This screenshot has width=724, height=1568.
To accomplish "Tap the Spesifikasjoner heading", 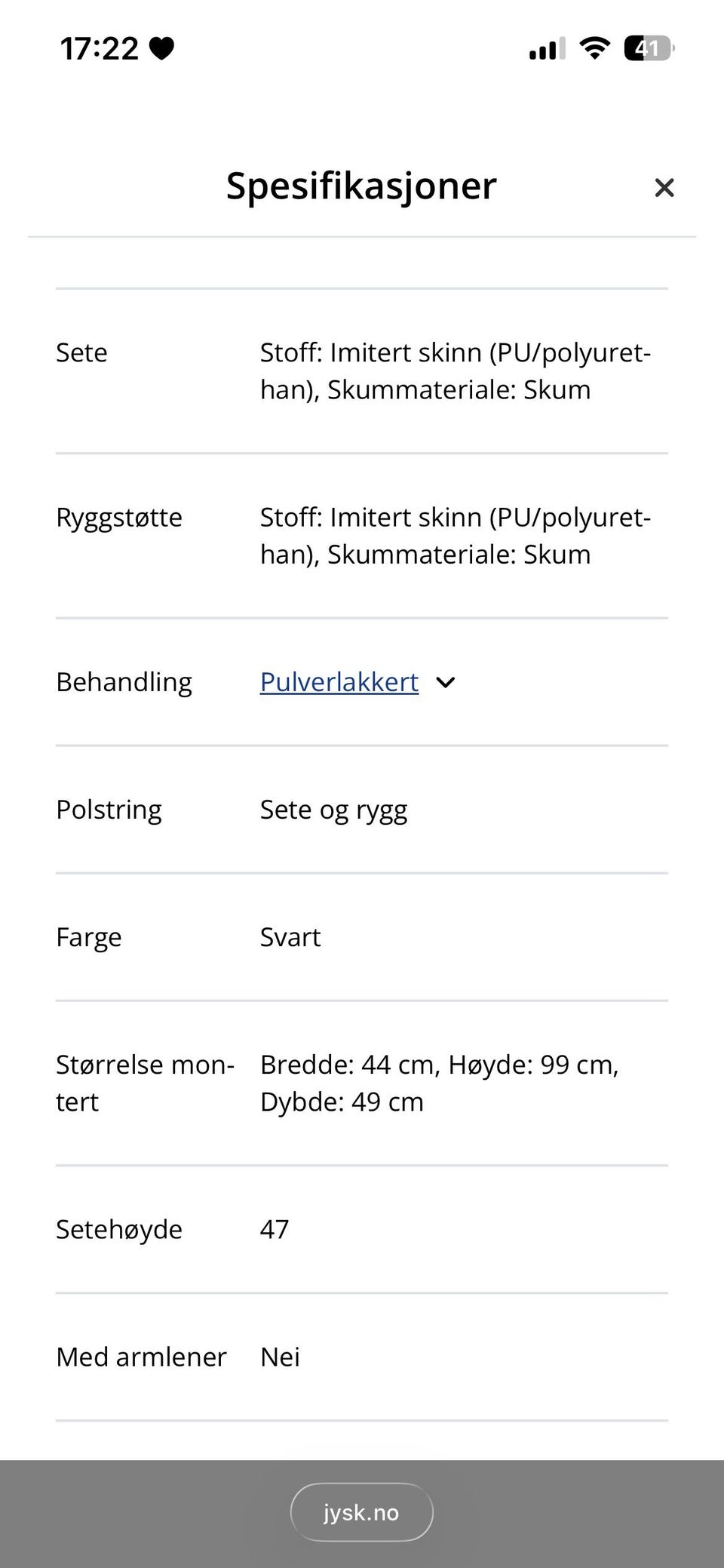I will [361, 186].
